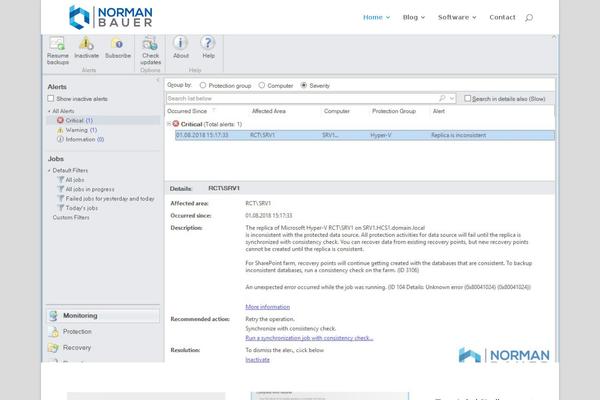Run a synchronization job with consistency check
This screenshot has height=400, width=600.
point(309,338)
